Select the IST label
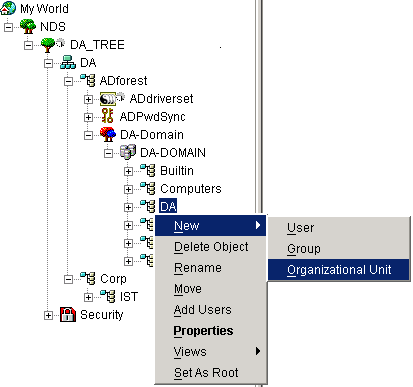Viewport: 413px width, 387px height. tap(129, 297)
